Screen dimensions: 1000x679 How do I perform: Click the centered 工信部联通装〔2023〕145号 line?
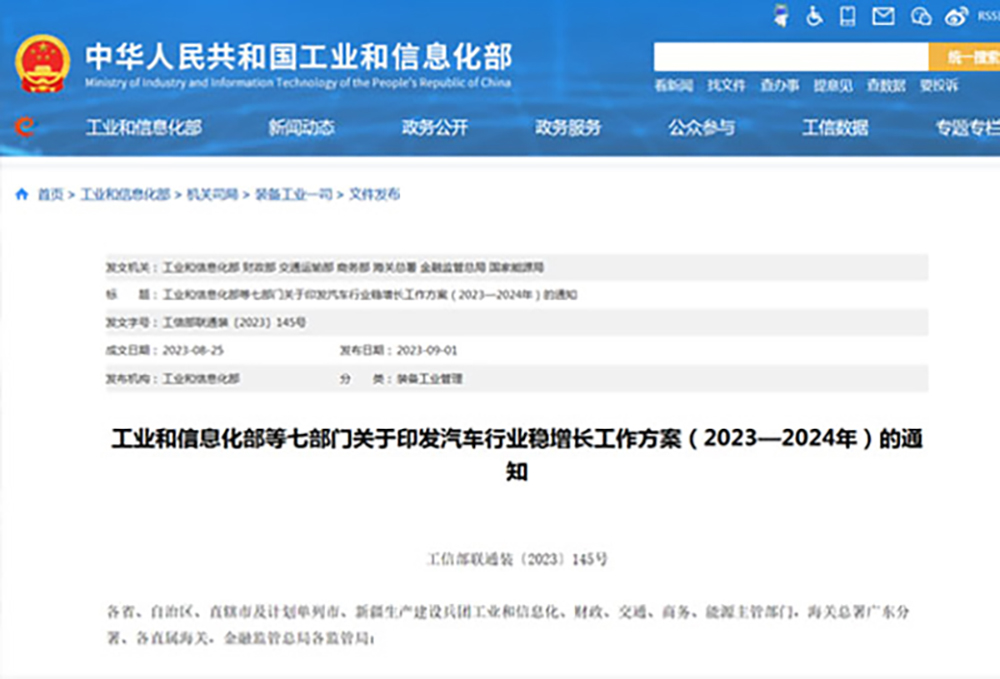[517, 559]
